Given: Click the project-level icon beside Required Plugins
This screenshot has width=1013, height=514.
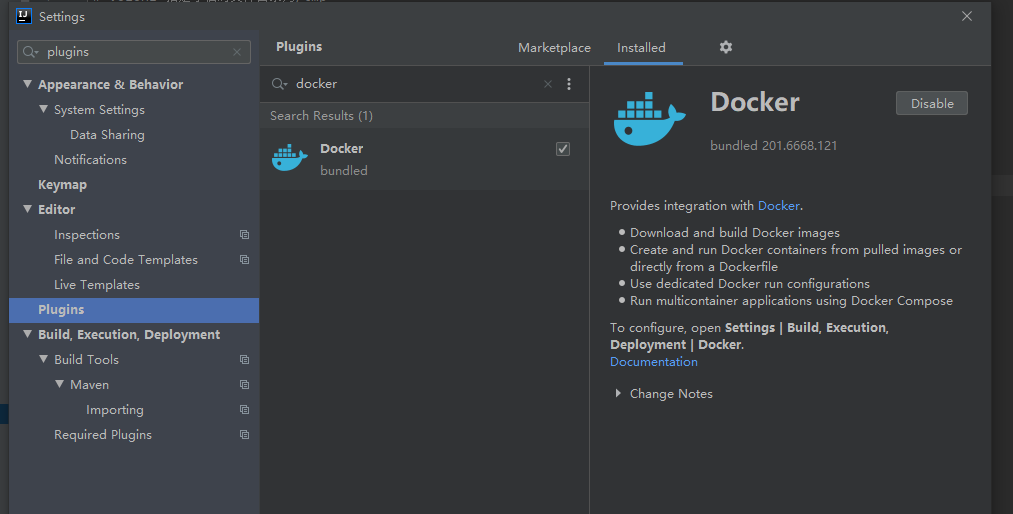Looking at the screenshot, I should tap(244, 435).
